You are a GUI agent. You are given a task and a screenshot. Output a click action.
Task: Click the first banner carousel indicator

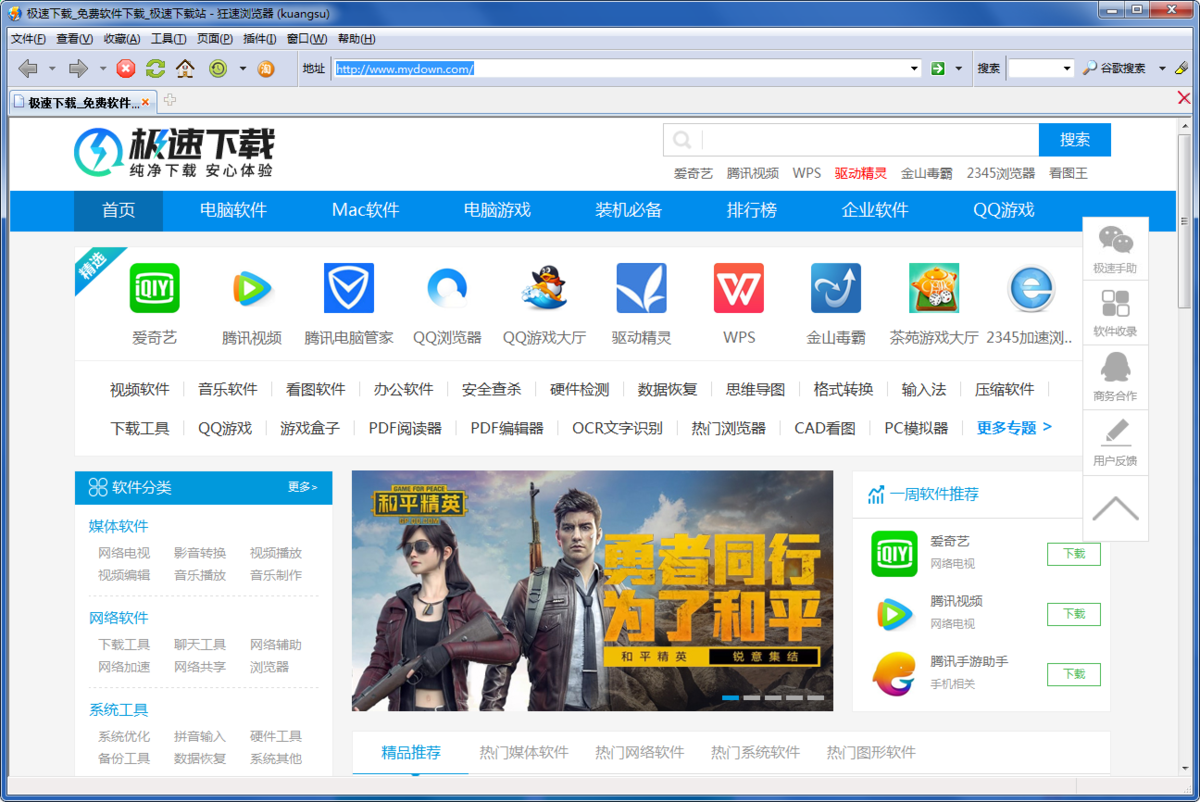click(730, 697)
